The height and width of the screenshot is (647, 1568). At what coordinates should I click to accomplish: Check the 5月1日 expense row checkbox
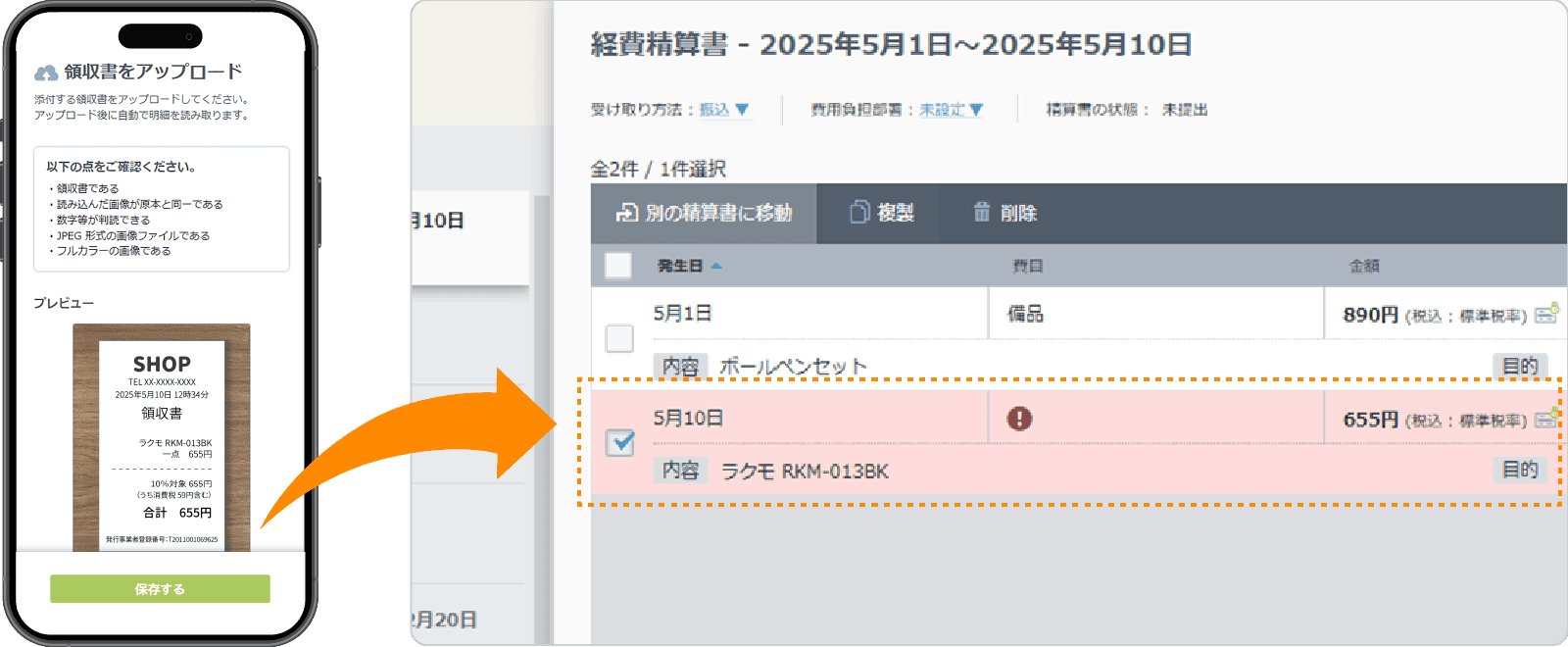(619, 339)
